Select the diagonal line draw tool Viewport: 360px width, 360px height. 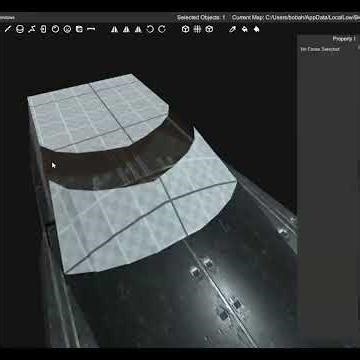8,29
